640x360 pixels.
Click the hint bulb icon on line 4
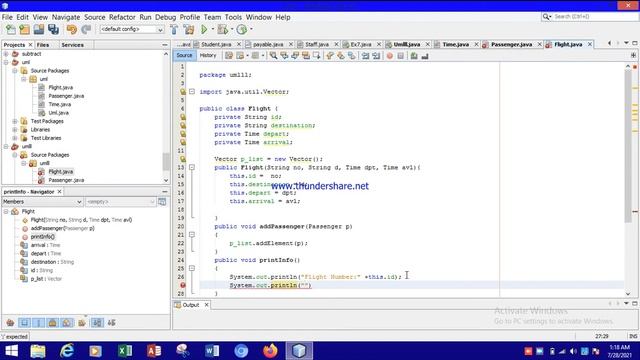(x=183, y=92)
